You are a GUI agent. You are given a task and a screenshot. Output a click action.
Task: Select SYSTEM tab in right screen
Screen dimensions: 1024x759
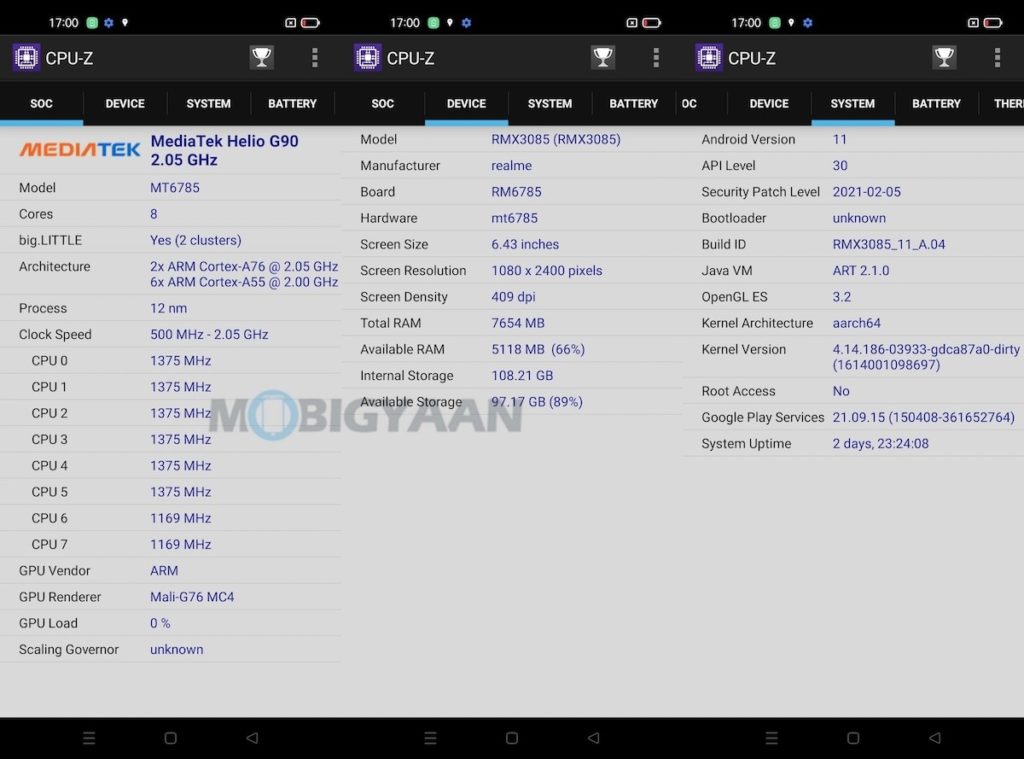click(852, 103)
